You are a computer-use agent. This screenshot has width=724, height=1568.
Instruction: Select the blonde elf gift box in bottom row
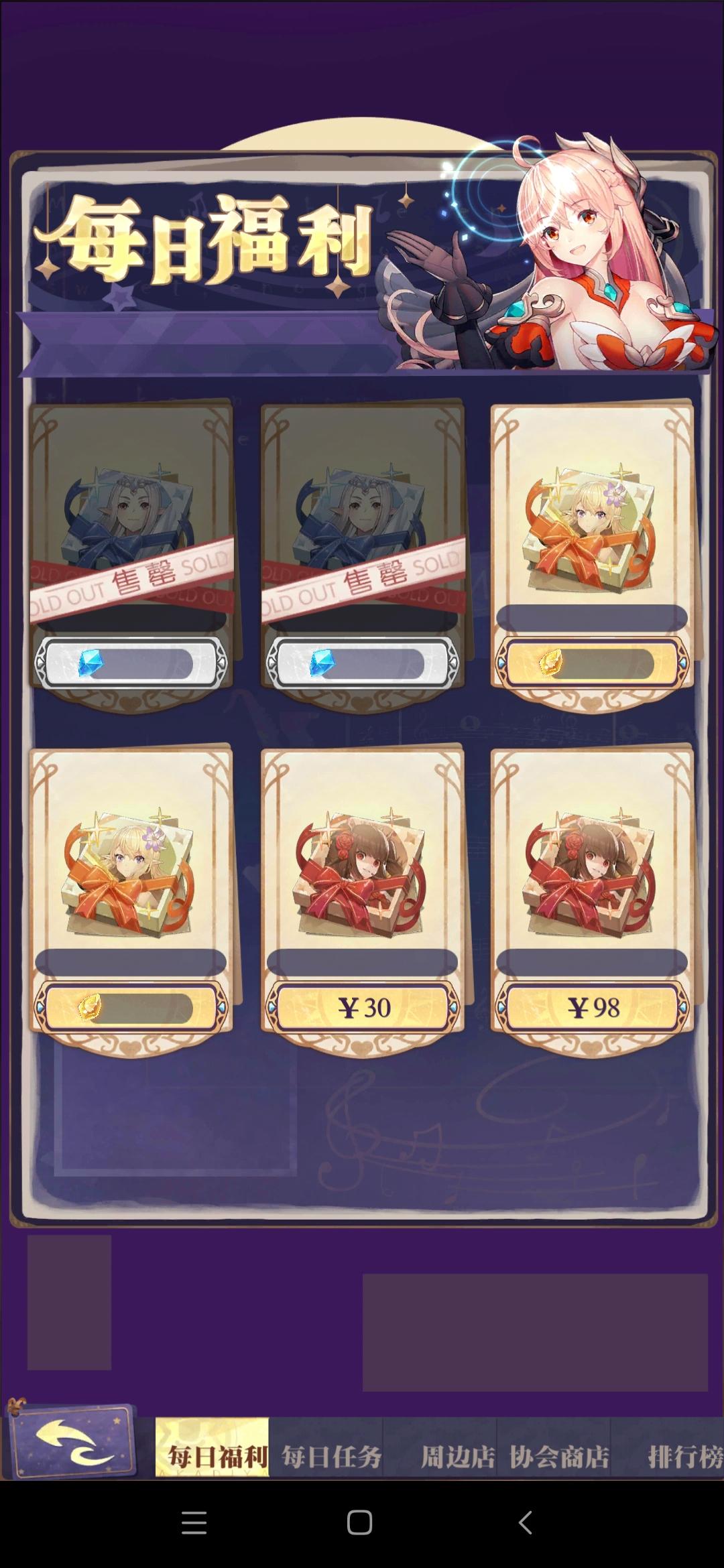(131, 874)
